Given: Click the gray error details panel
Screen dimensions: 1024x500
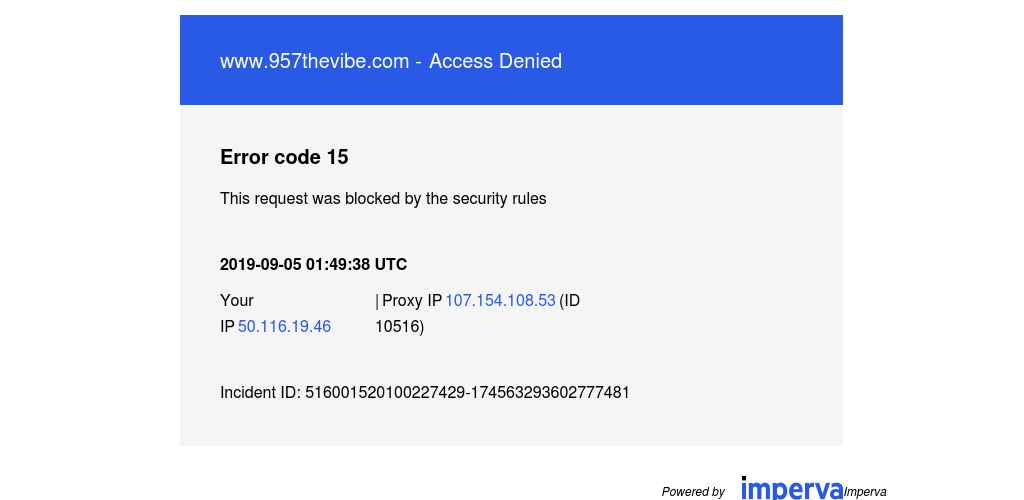Looking at the screenshot, I should click(511, 275).
